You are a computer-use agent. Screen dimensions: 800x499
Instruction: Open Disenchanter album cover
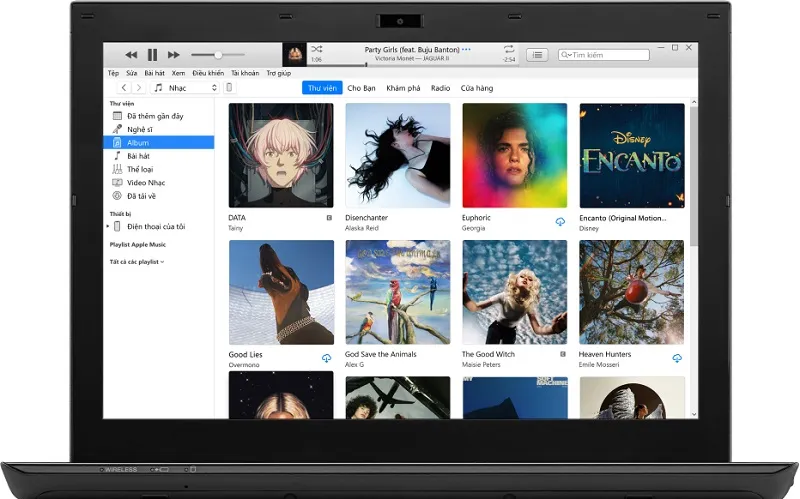pyautogui.click(x=398, y=155)
